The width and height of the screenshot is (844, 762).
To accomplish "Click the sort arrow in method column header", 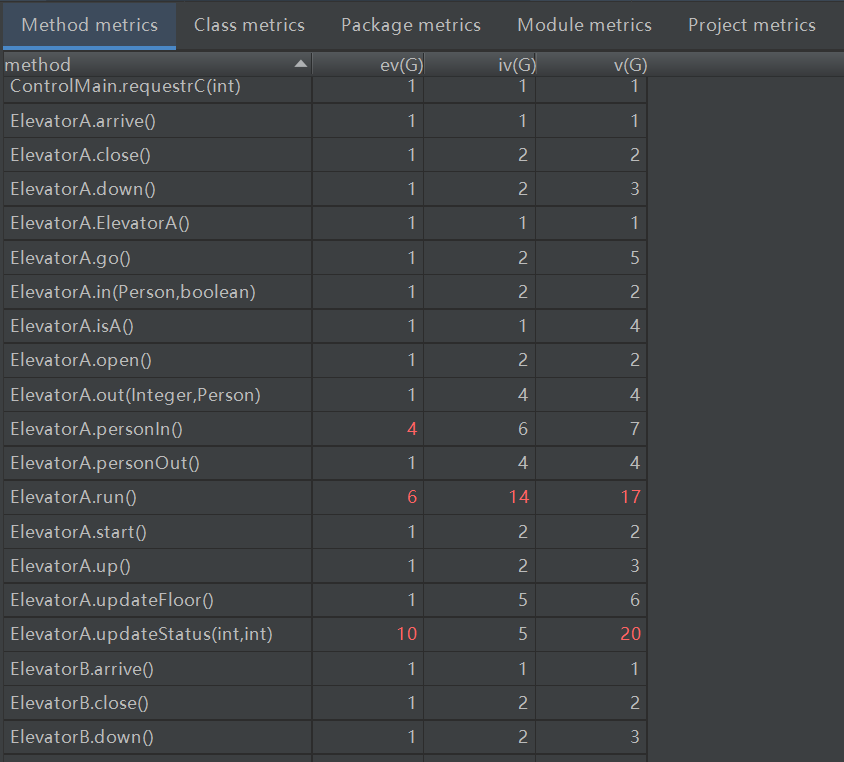I will click(301, 64).
